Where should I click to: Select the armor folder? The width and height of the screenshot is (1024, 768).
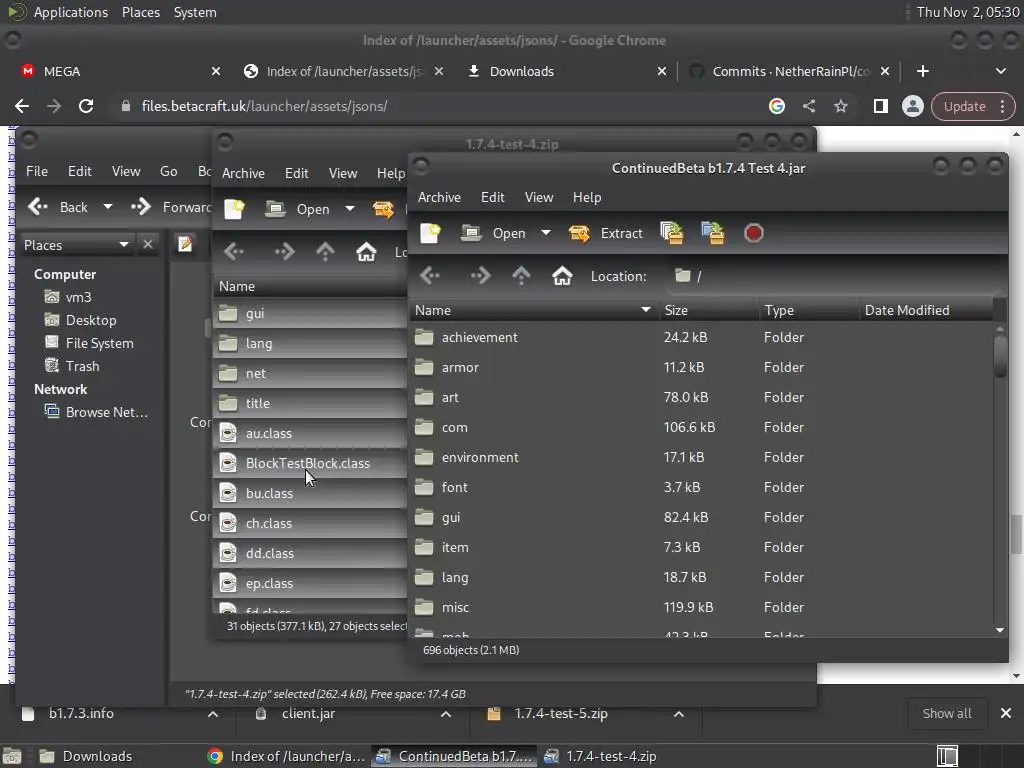702,368
